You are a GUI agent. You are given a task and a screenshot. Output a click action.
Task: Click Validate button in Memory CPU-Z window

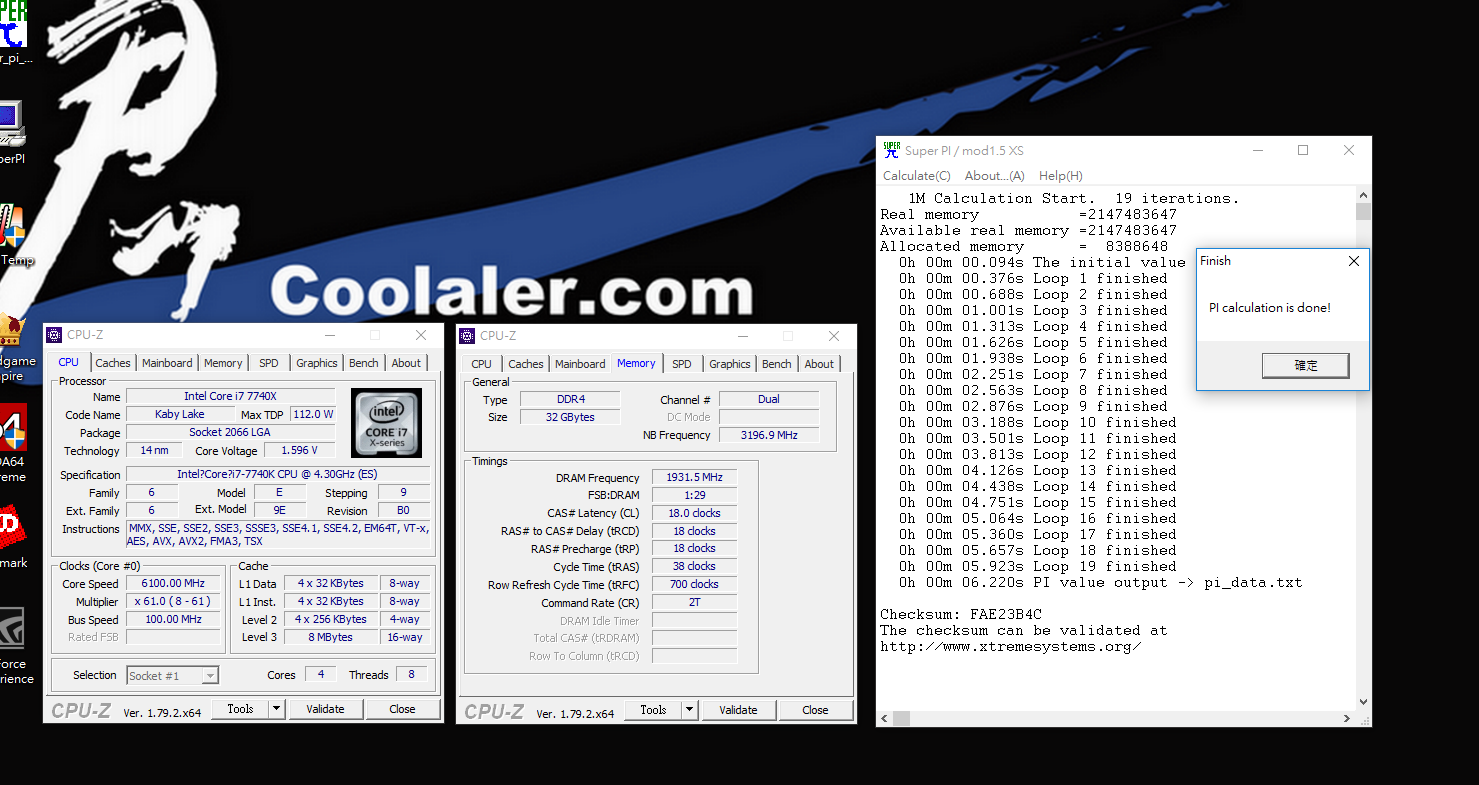click(x=738, y=709)
